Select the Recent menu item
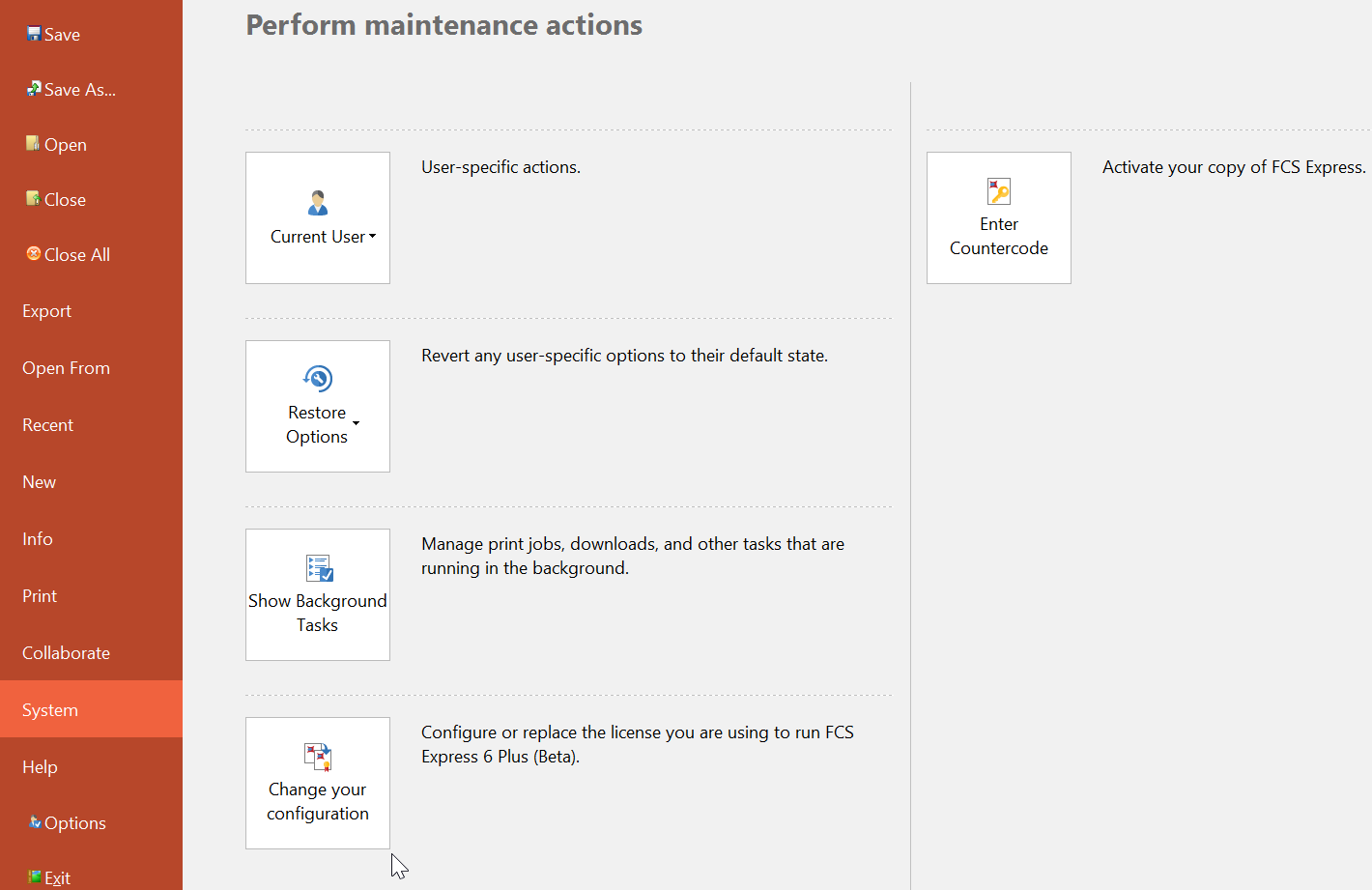Image resolution: width=1372 pixels, height=890 pixels. [47, 425]
